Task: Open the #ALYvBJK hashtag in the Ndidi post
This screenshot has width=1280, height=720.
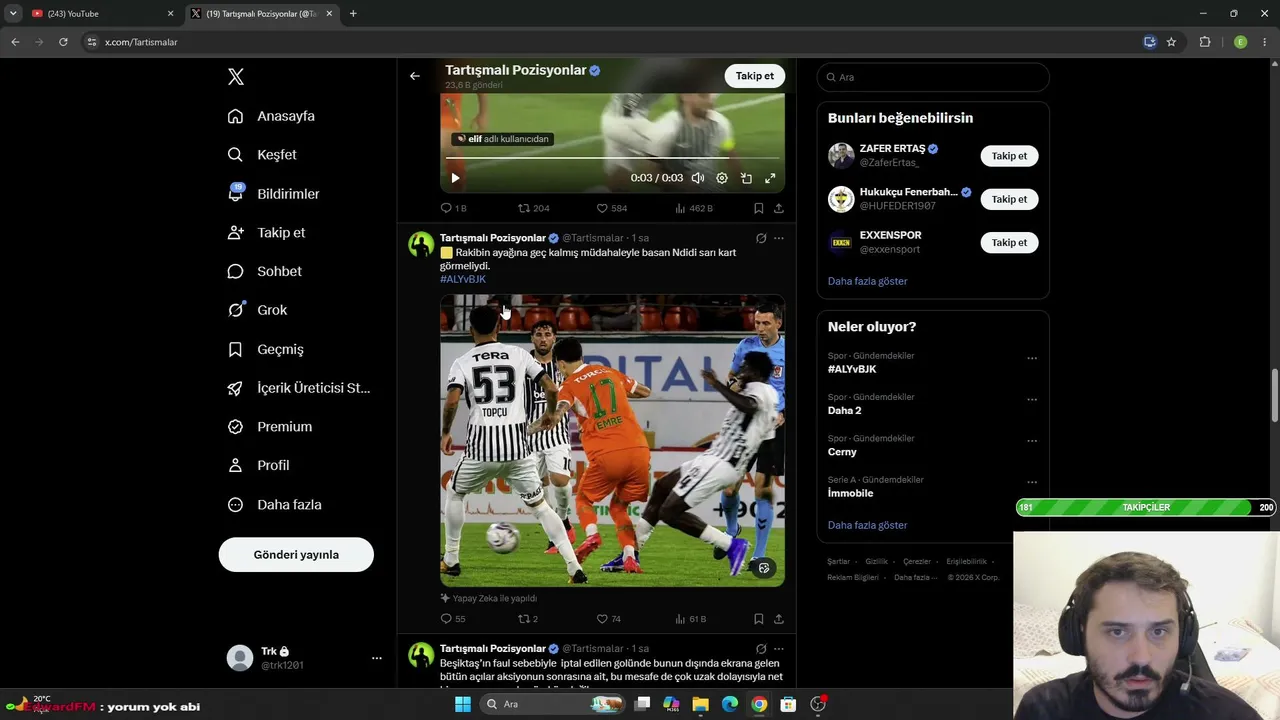Action: [463, 279]
